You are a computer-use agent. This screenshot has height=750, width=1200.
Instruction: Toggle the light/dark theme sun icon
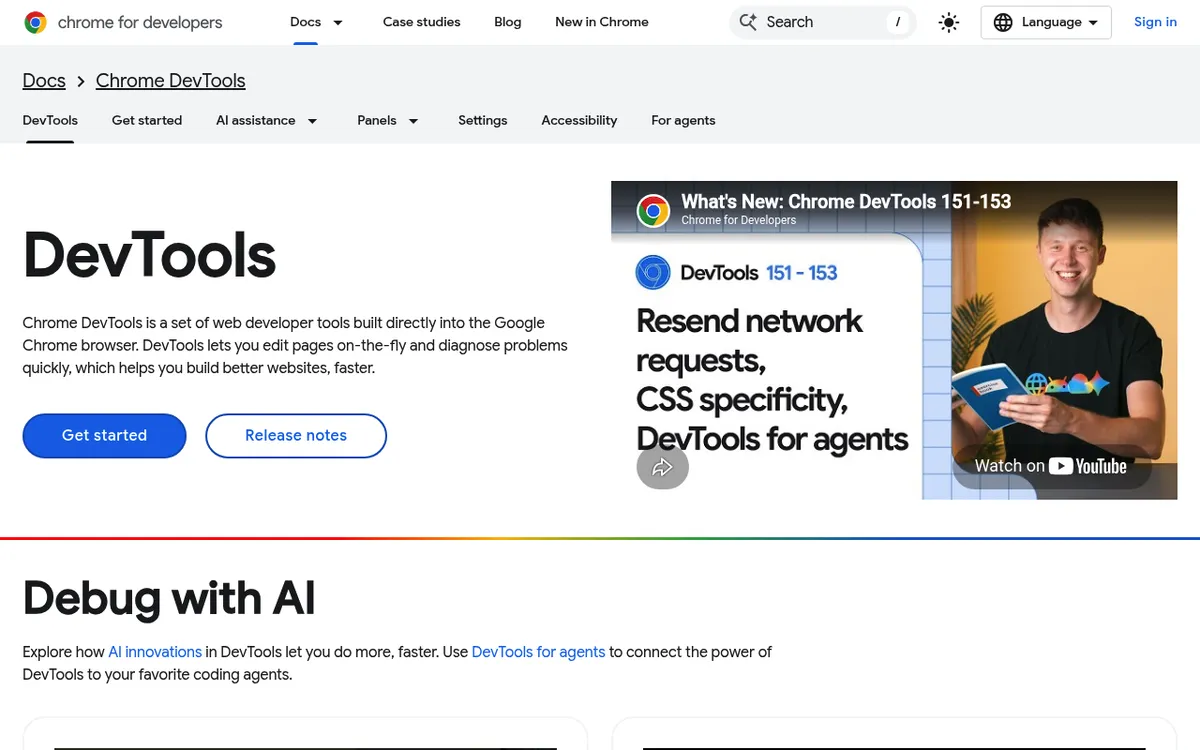949,22
